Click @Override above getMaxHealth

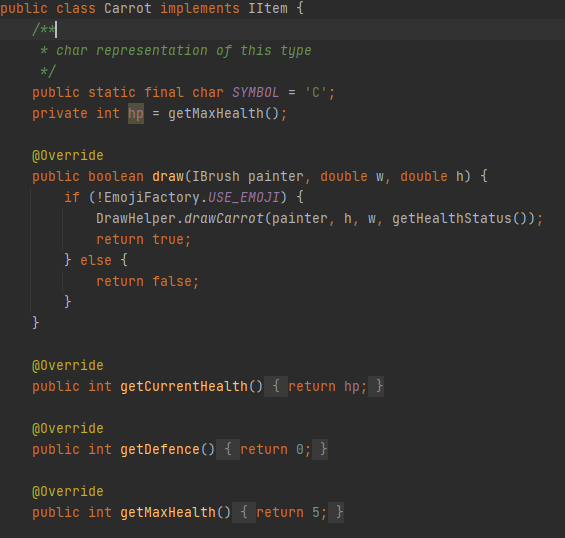pos(68,492)
